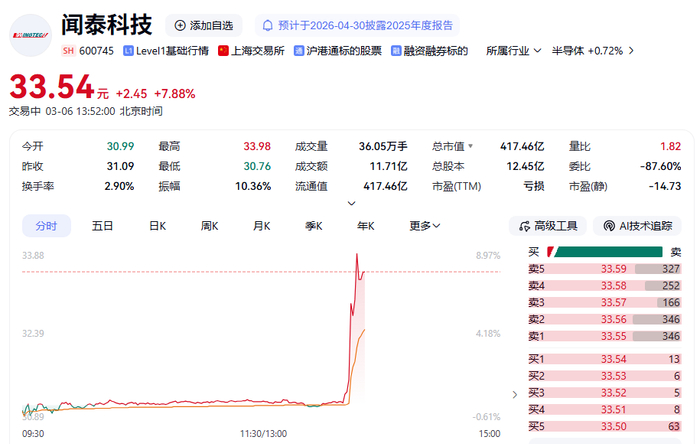Click the 总股本 value 12.45亿
The height and width of the screenshot is (444, 700).
pyautogui.click(x=525, y=166)
